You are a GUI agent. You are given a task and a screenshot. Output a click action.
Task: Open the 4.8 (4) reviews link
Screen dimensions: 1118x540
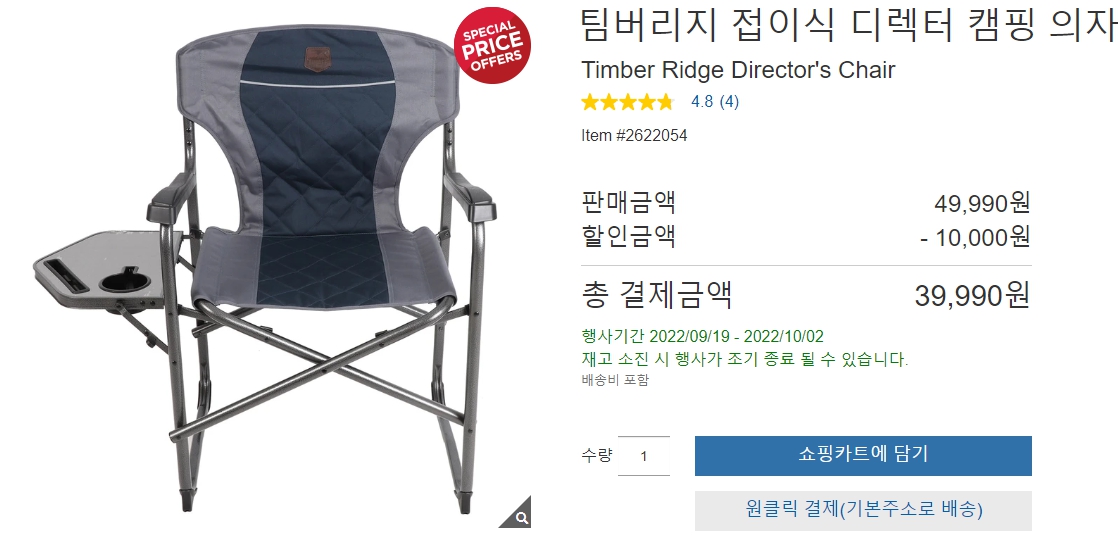click(714, 102)
